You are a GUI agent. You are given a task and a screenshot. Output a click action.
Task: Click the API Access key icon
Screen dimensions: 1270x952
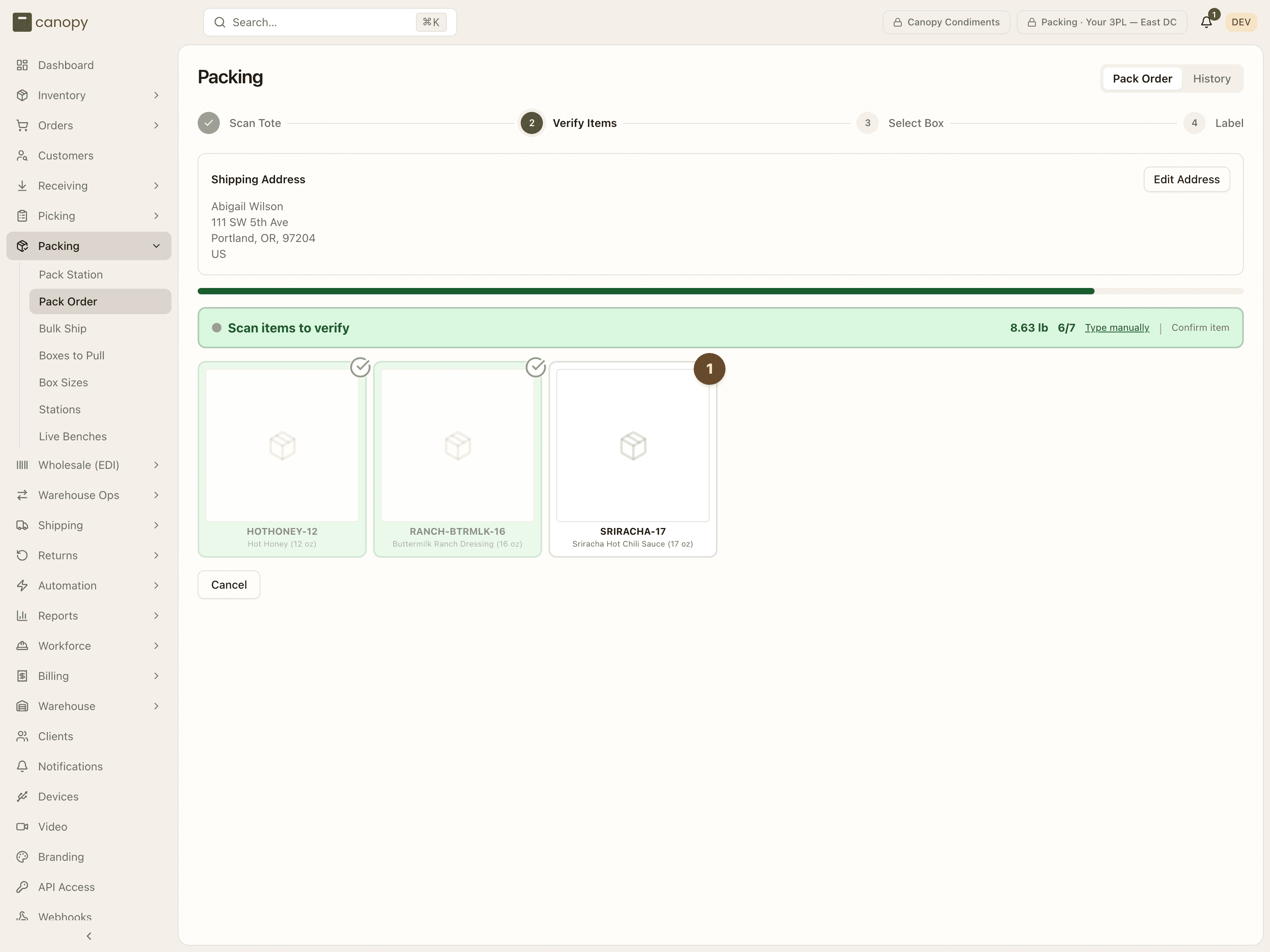[22, 887]
